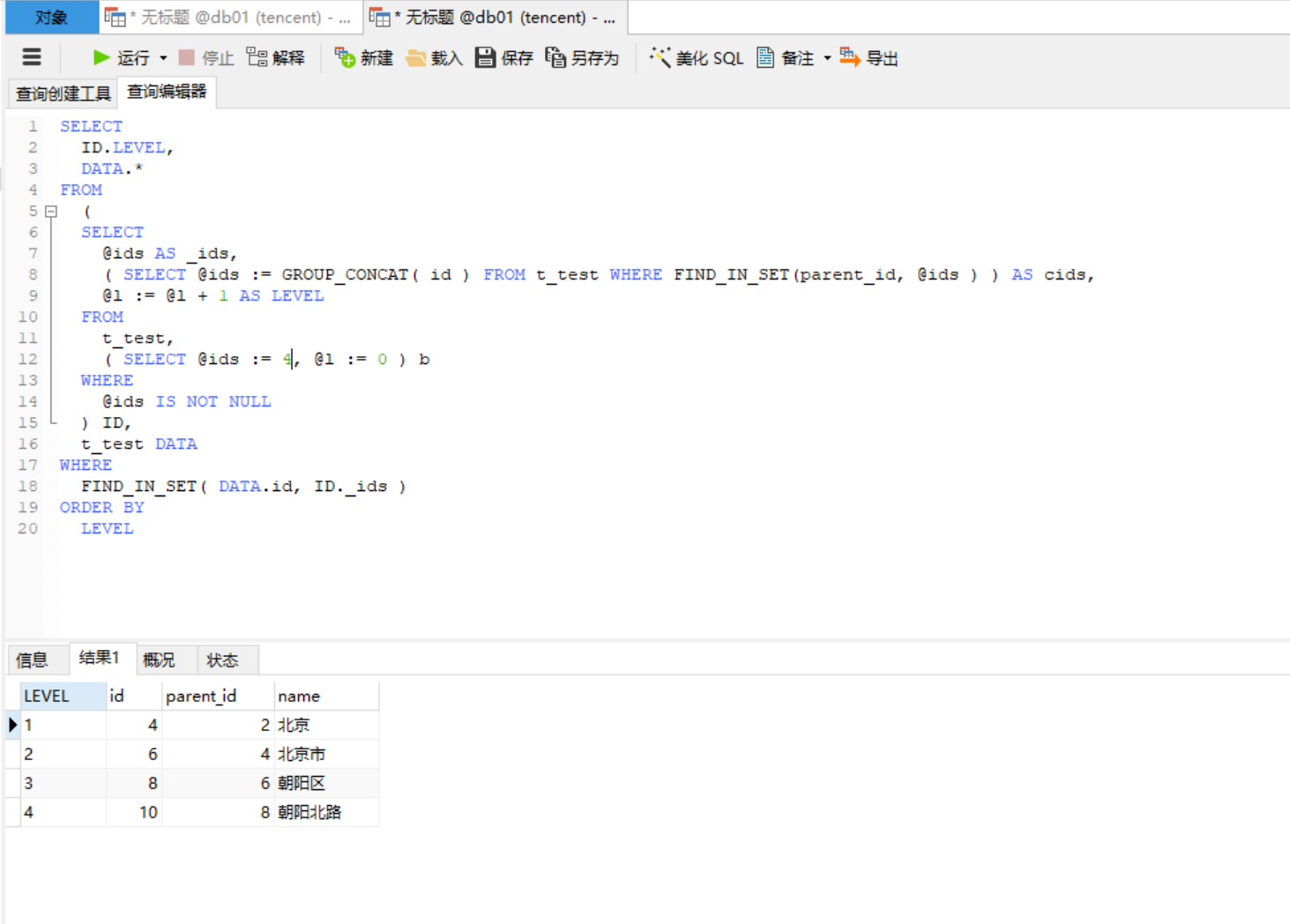Screen dimensions: 1290x924
Task: Click the row indicator arrow of row 1
Action: [12, 725]
